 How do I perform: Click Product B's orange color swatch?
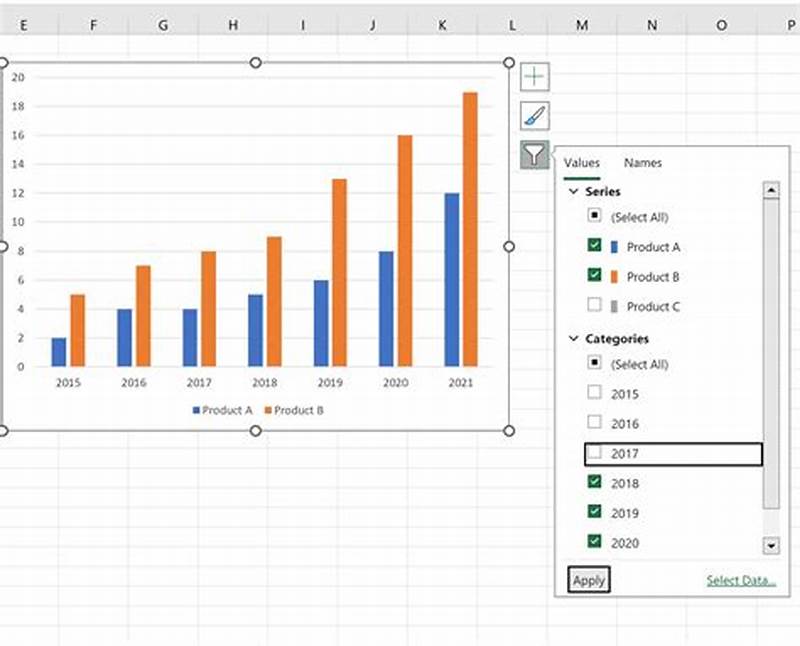pyautogui.click(x=616, y=276)
